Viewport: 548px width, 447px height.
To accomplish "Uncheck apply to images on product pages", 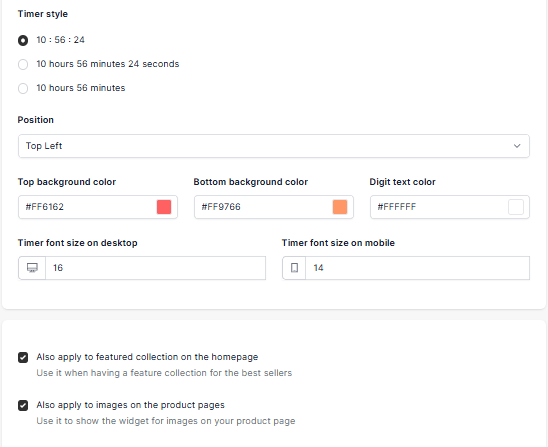I will pyautogui.click(x=23, y=405).
